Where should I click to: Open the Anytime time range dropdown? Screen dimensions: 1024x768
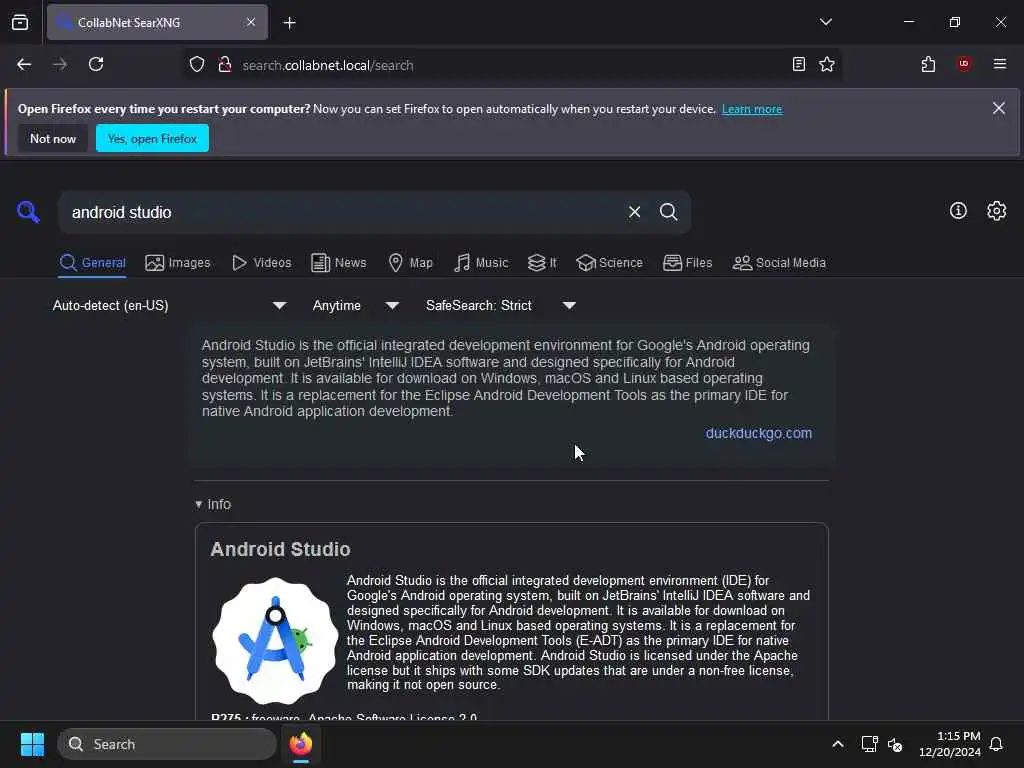click(355, 306)
